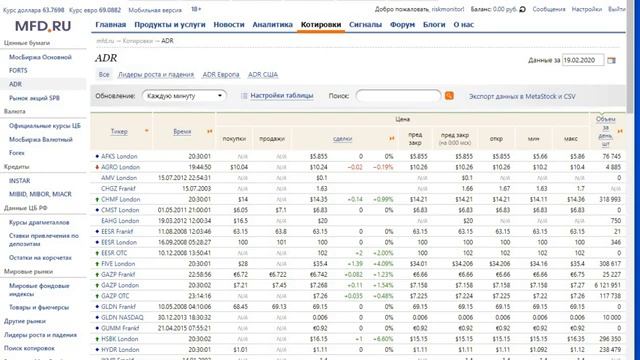Open Официальные курсы ЦБ link

(x=44, y=126)
